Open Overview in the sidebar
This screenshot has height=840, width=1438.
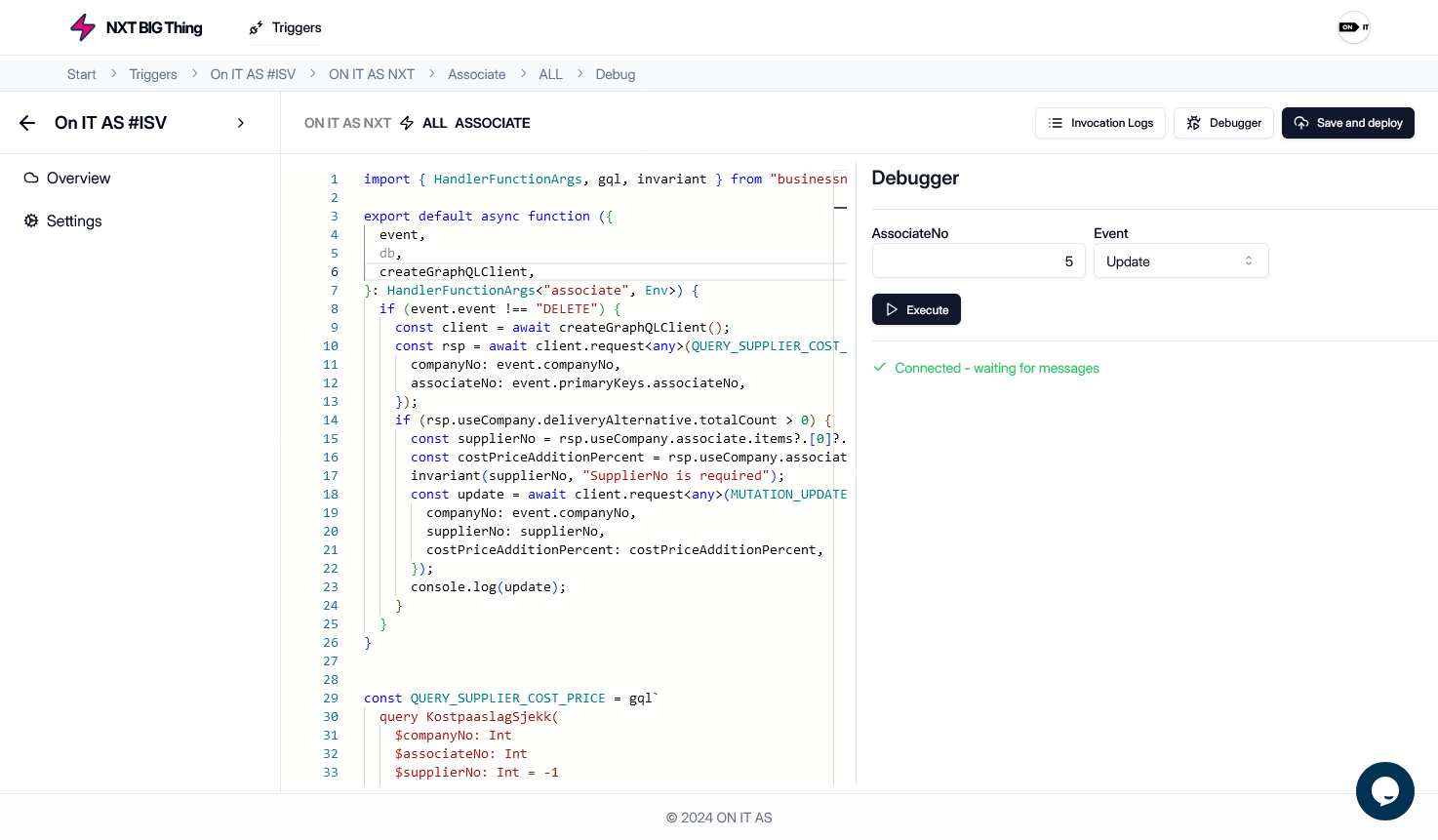[x=78, y=179]
